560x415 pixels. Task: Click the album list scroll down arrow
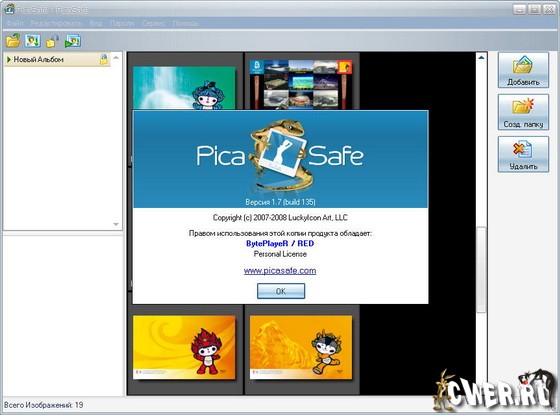tap(116, 224)
